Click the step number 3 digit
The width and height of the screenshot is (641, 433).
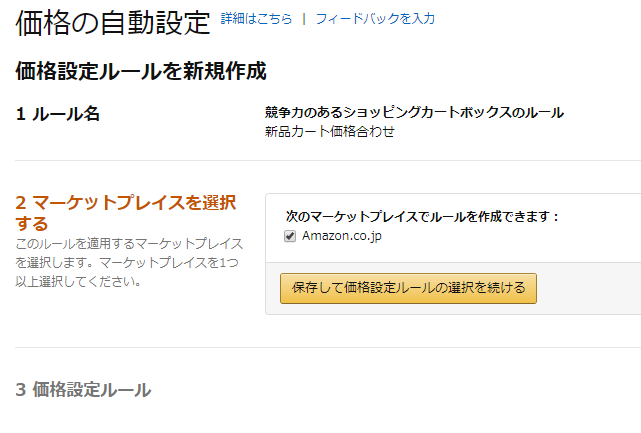coord(21,389)
